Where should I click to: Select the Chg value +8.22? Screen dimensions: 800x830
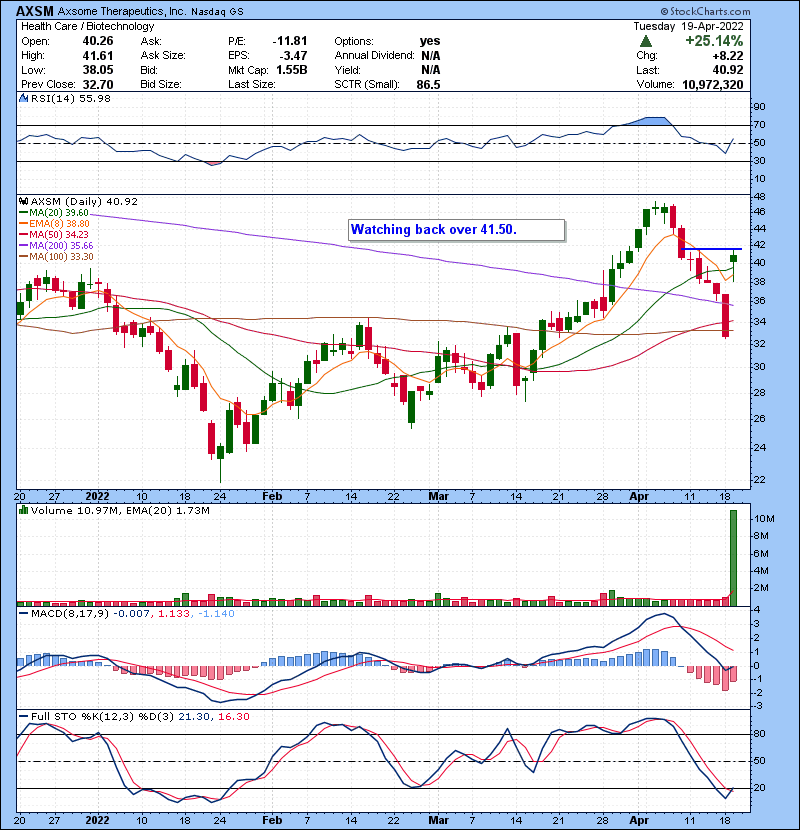pyautogui.click(x=728, y=56)
